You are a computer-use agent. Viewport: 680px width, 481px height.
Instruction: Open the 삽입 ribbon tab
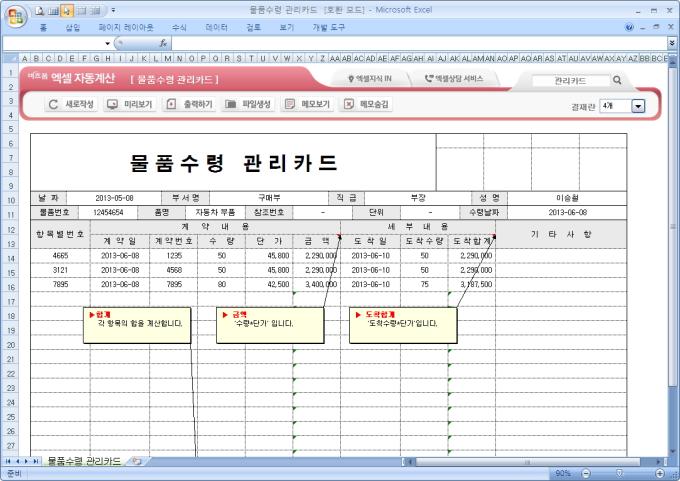tap(72, 27)
